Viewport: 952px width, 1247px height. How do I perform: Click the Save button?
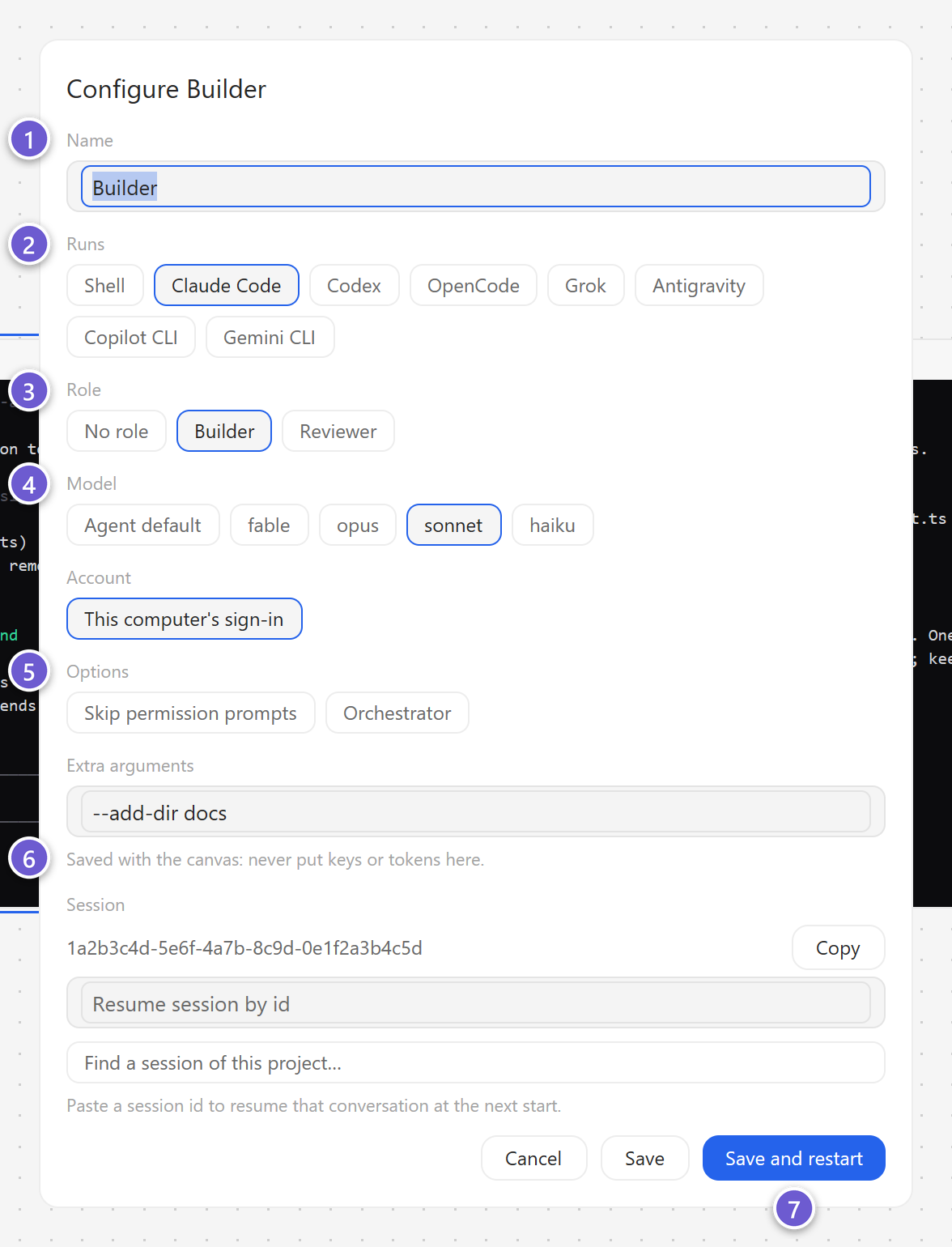pyautogui.click(x=645, y=1159)
